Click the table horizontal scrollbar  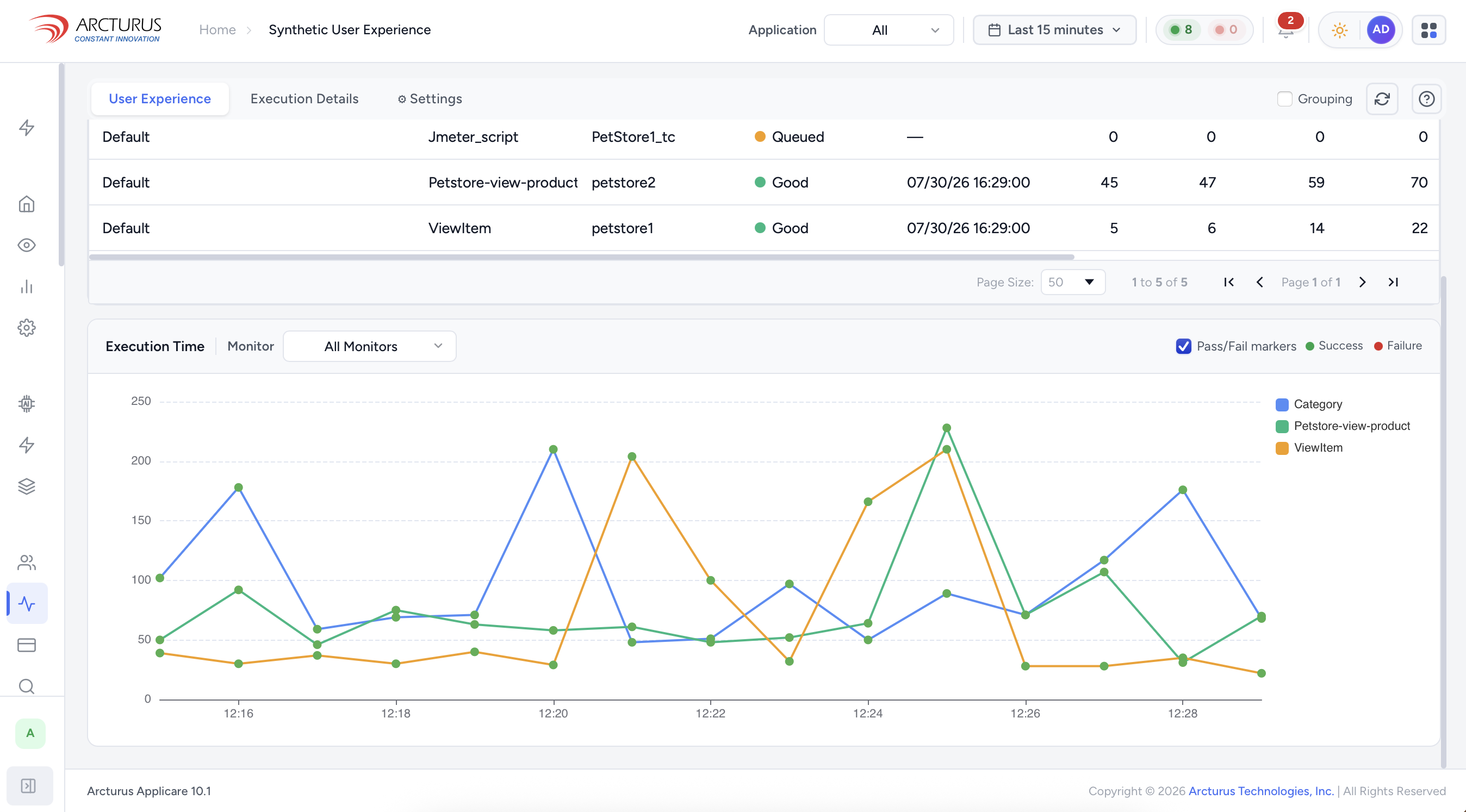coord(582,257)
